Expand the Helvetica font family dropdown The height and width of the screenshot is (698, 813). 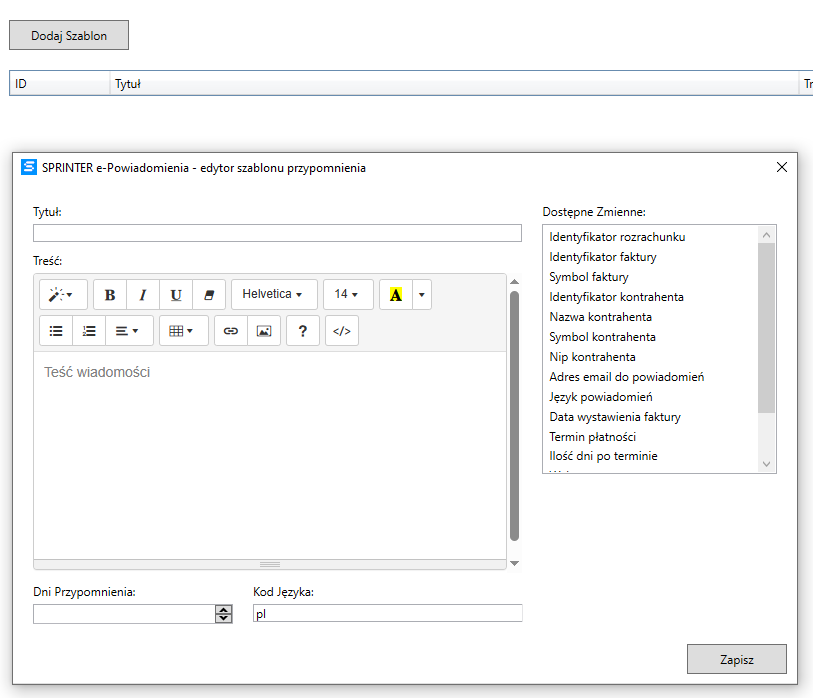[x=273, y=295]
